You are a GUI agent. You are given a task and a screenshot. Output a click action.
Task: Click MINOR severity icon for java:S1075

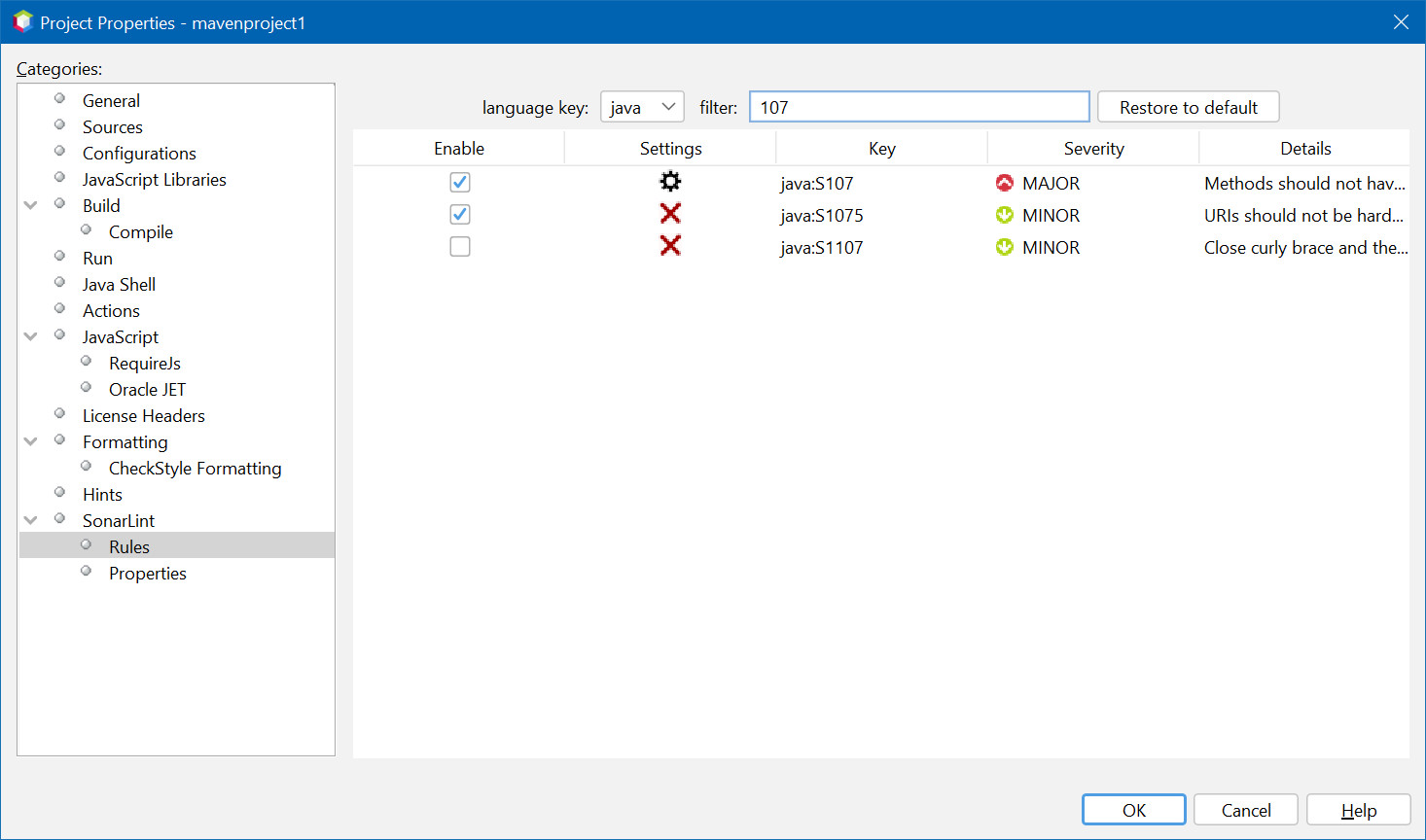point(1005,215)
